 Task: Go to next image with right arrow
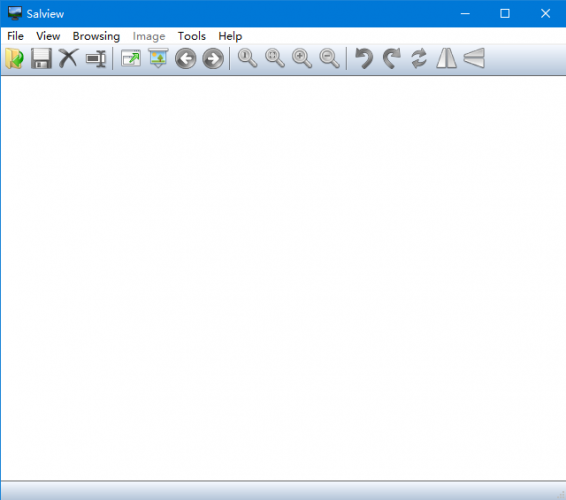click(x=213, y=58)
